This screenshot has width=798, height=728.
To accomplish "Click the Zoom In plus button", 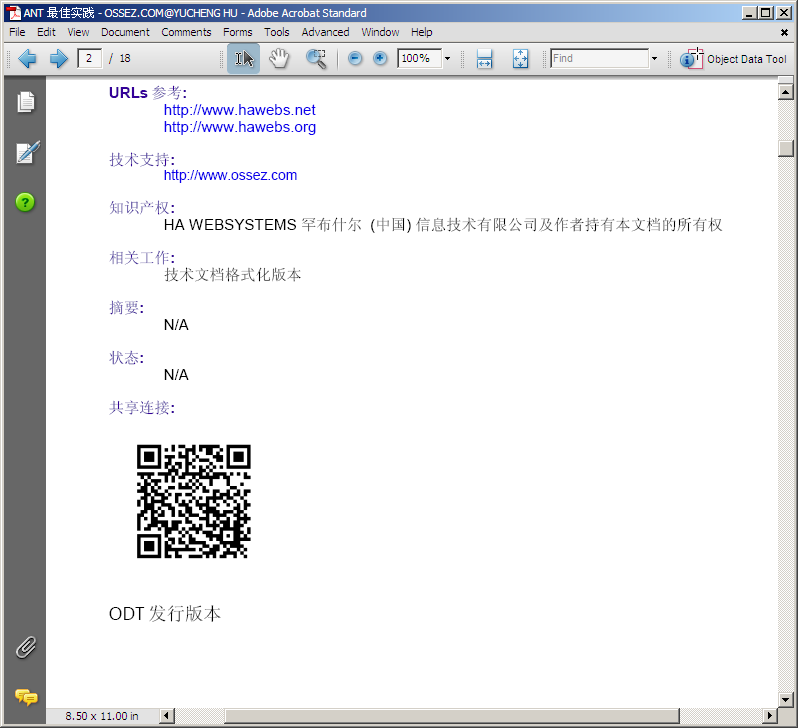I will click(380, 59).
